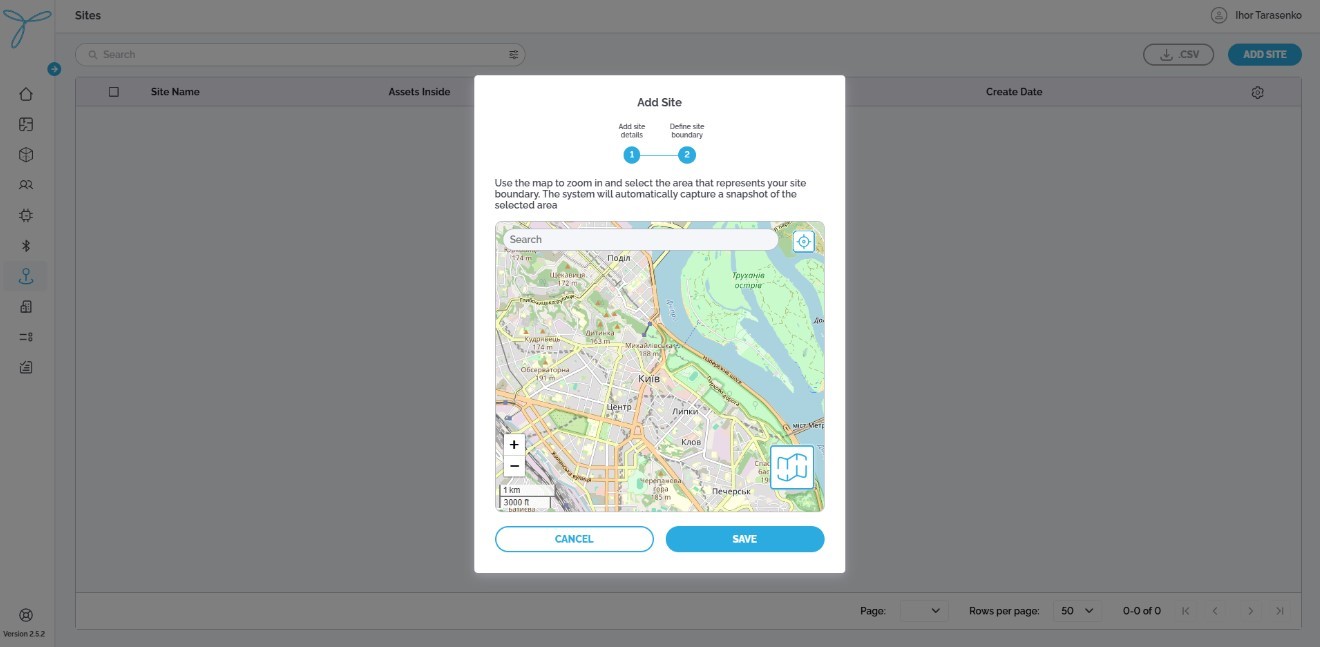
Task: Sort by Create Date column
Action: tap(1014, 92)
